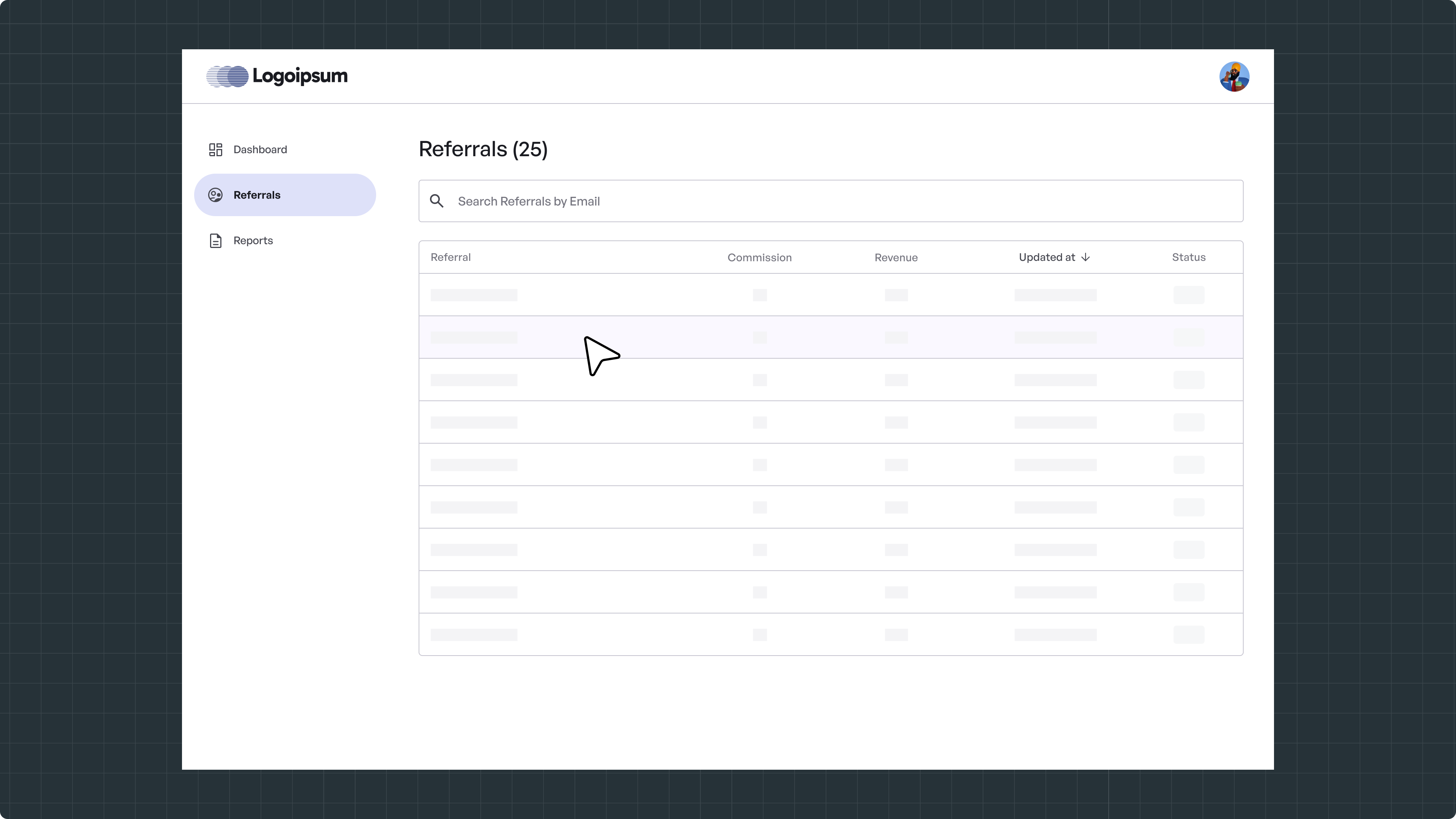Click the last loading table row
This screenshot has width=1456, height=819.
click(831, 635)
